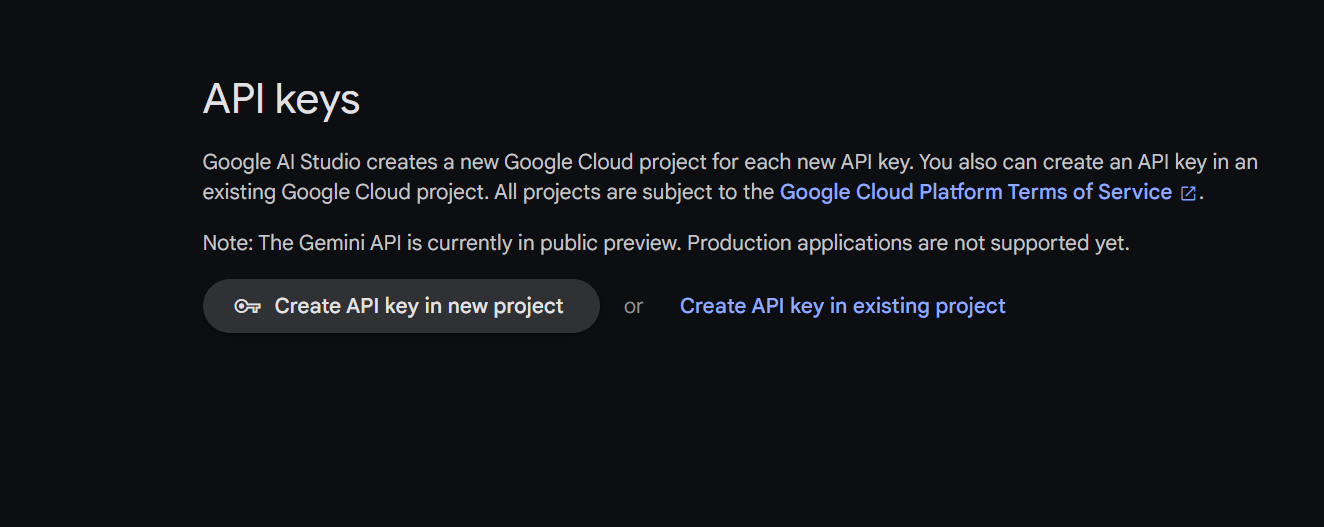Open Google Cloud Platform Terms of Service link
Viewport: 1324px width, 527px height.
click(x=975, y=192)
